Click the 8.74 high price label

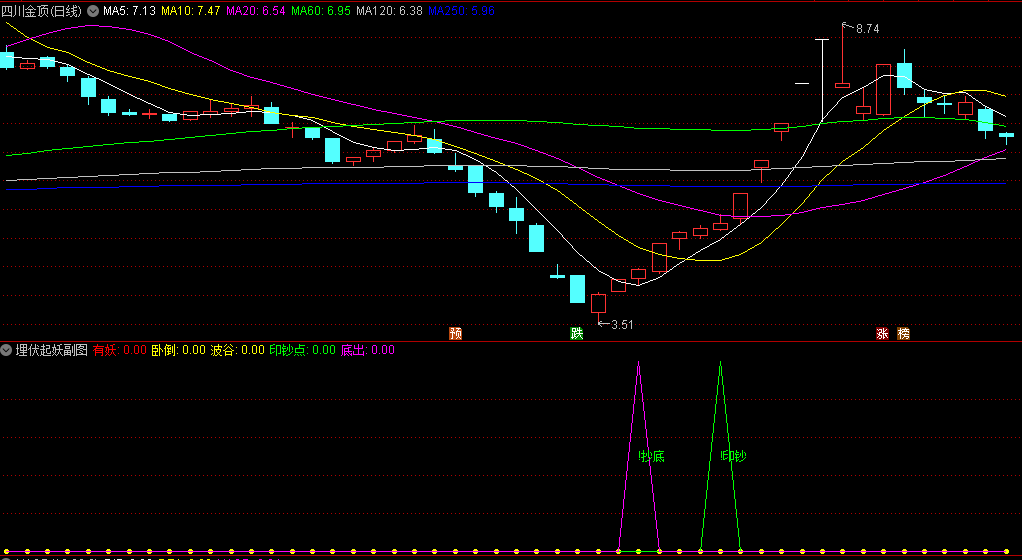[x=868, y=29]
